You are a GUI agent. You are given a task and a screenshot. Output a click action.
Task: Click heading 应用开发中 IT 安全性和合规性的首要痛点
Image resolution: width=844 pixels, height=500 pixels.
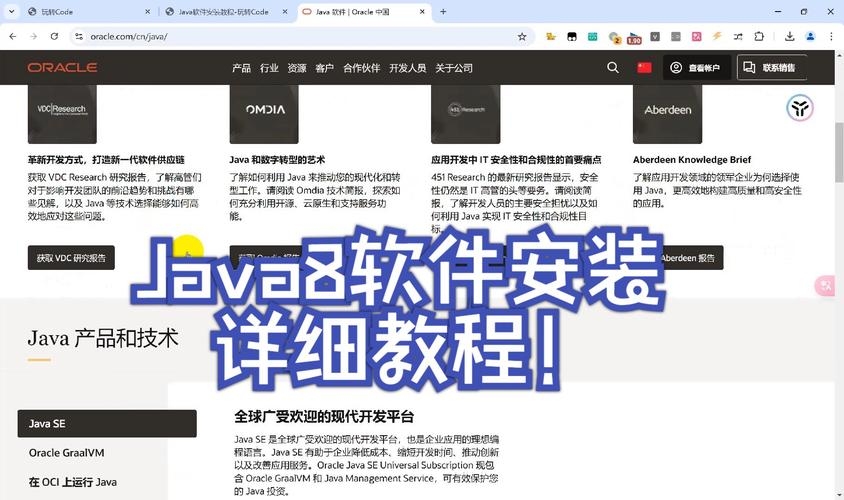click(516, 160)
